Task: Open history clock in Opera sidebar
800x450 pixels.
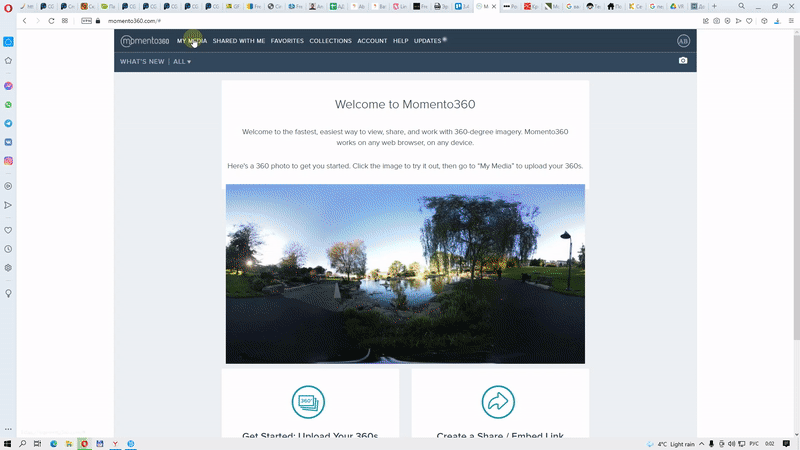Action: [x=8, y=249]
